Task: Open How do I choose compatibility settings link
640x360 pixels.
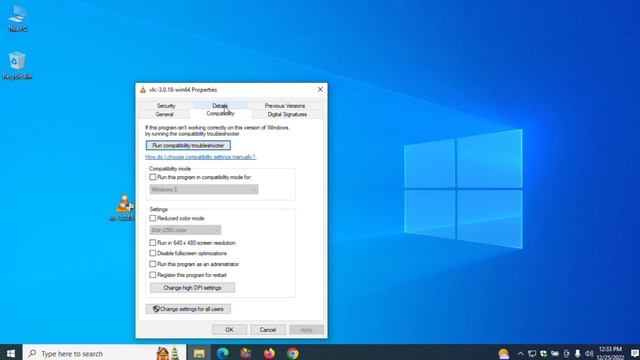Action: point(200,157)
